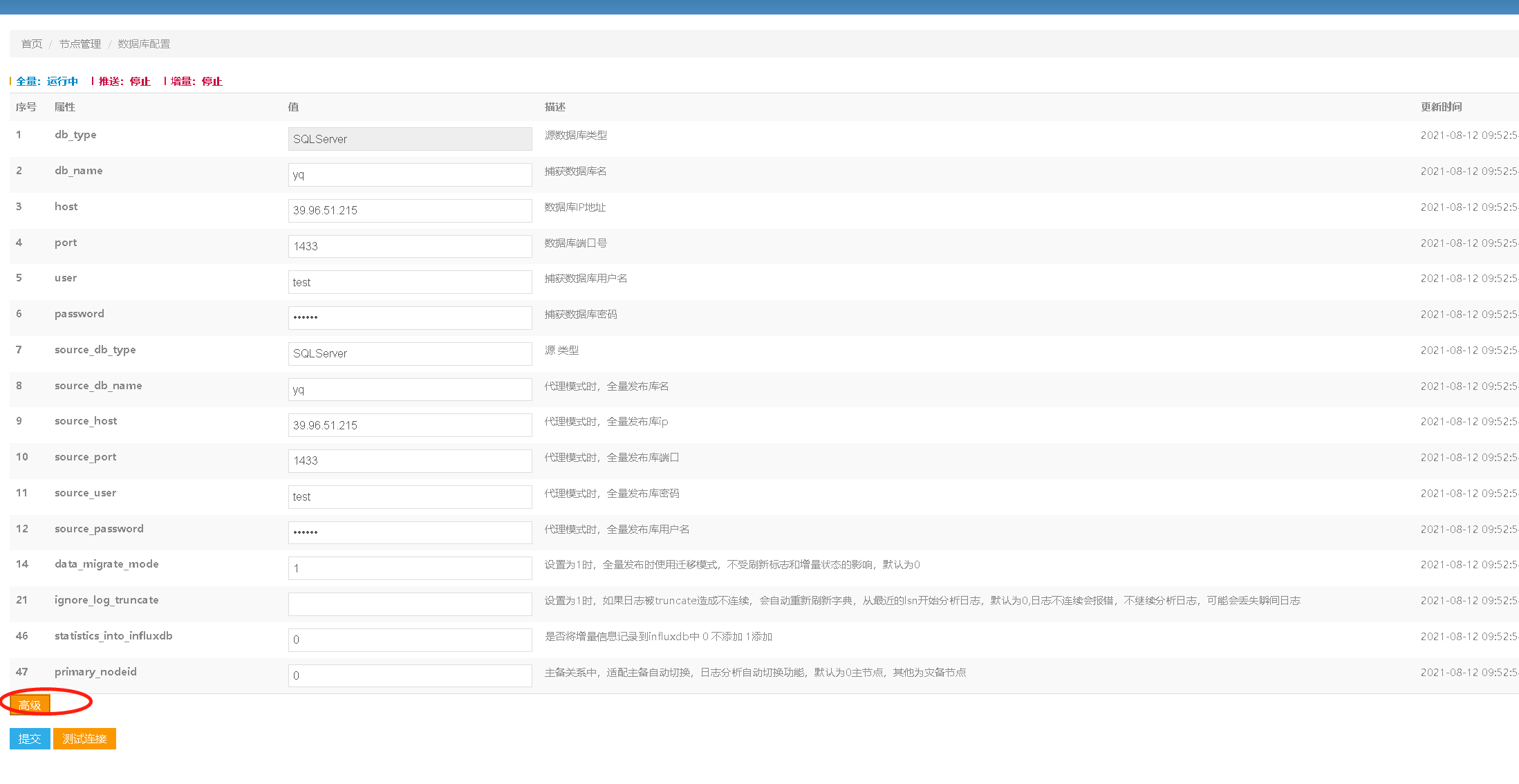The height and width of the screenshot is (784, 1519).
Task: Click the port value field
Action: tap(409, 246)
